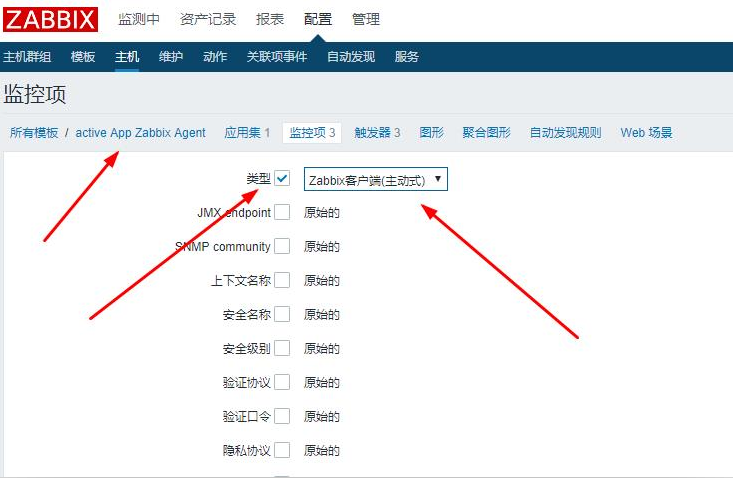This screenshot has width=733, height=478.
Task: Check the 验证协议 checkbox
Action: pos(282,382)
